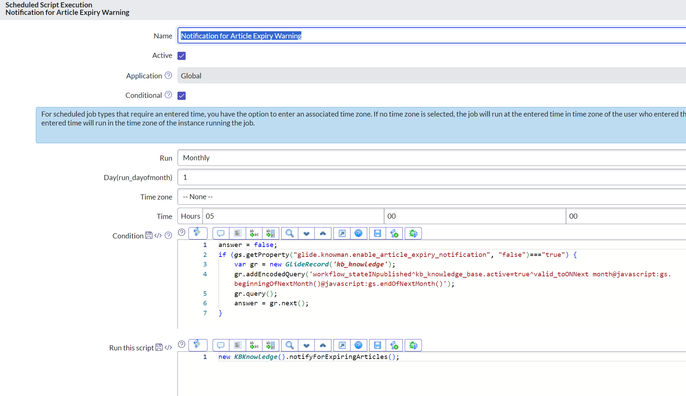Uncheck the Active checkbox

point(182,56)
